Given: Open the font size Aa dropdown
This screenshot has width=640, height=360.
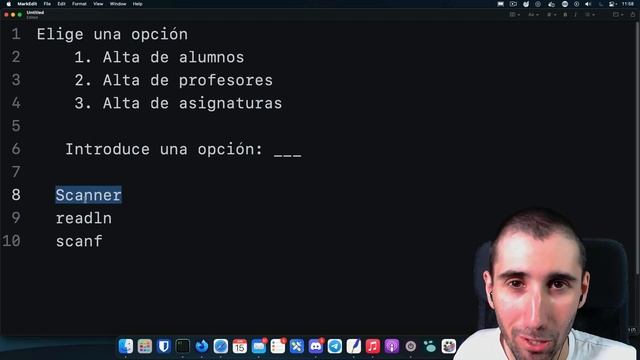Looking at the screenshot, I should point(533,15).
